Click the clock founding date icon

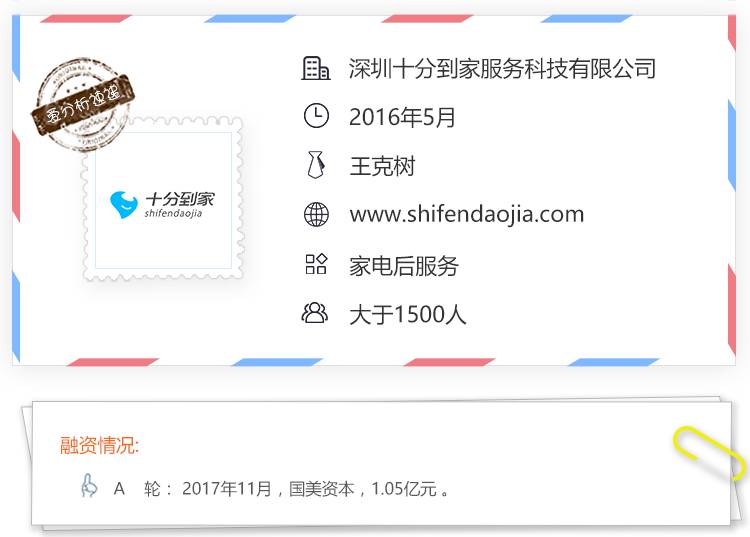point(316,115)
